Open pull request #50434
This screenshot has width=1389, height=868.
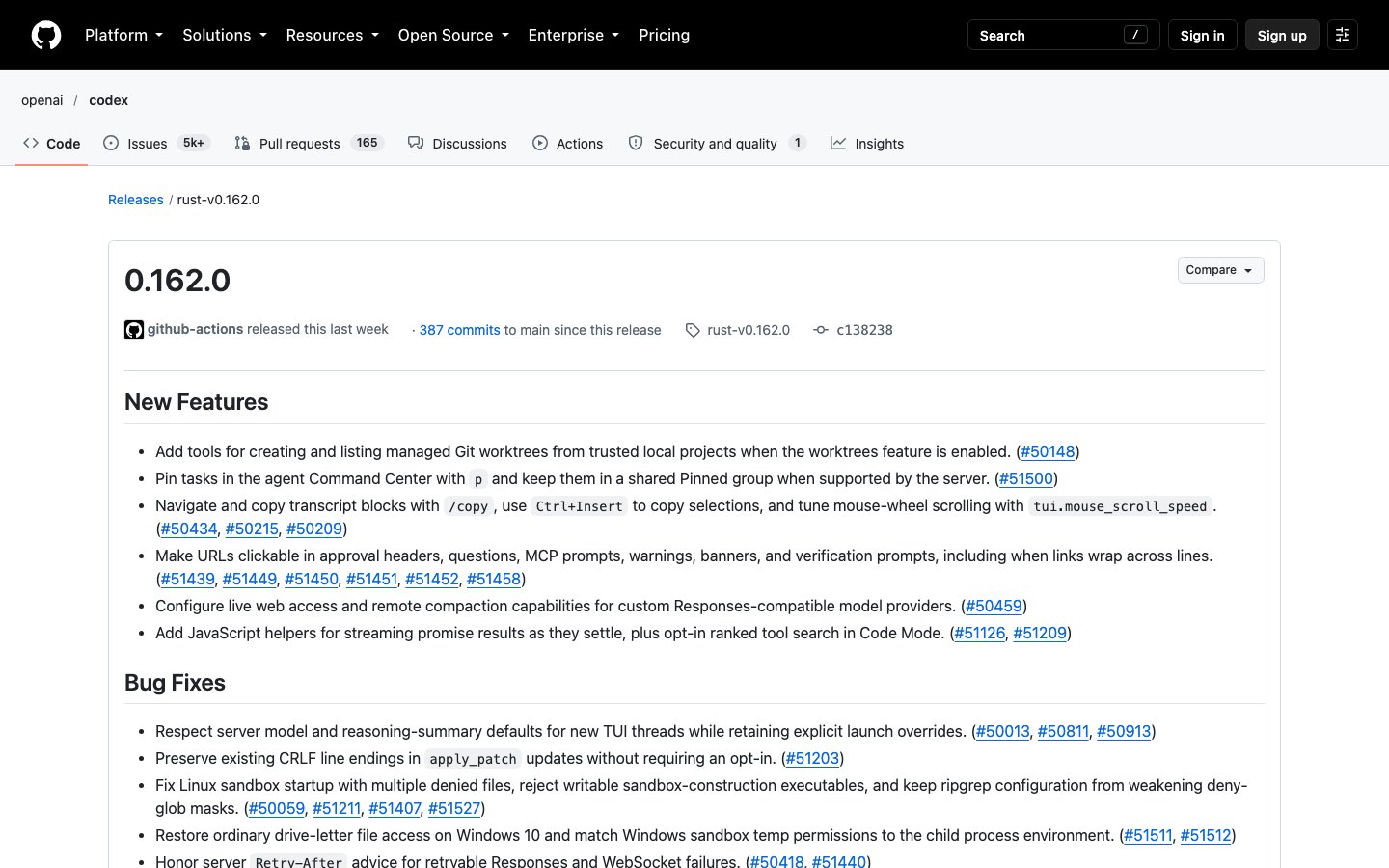[x=189, y=529]
